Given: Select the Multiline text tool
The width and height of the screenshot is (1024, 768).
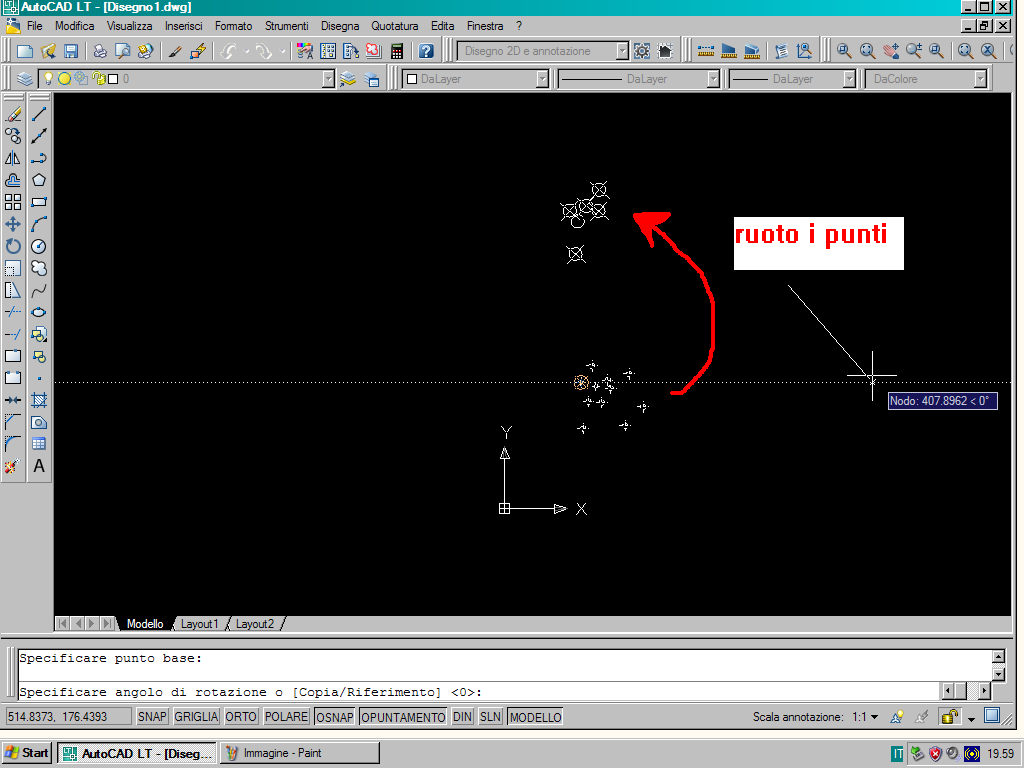Looking at the screenshot, I should (39, 466).
